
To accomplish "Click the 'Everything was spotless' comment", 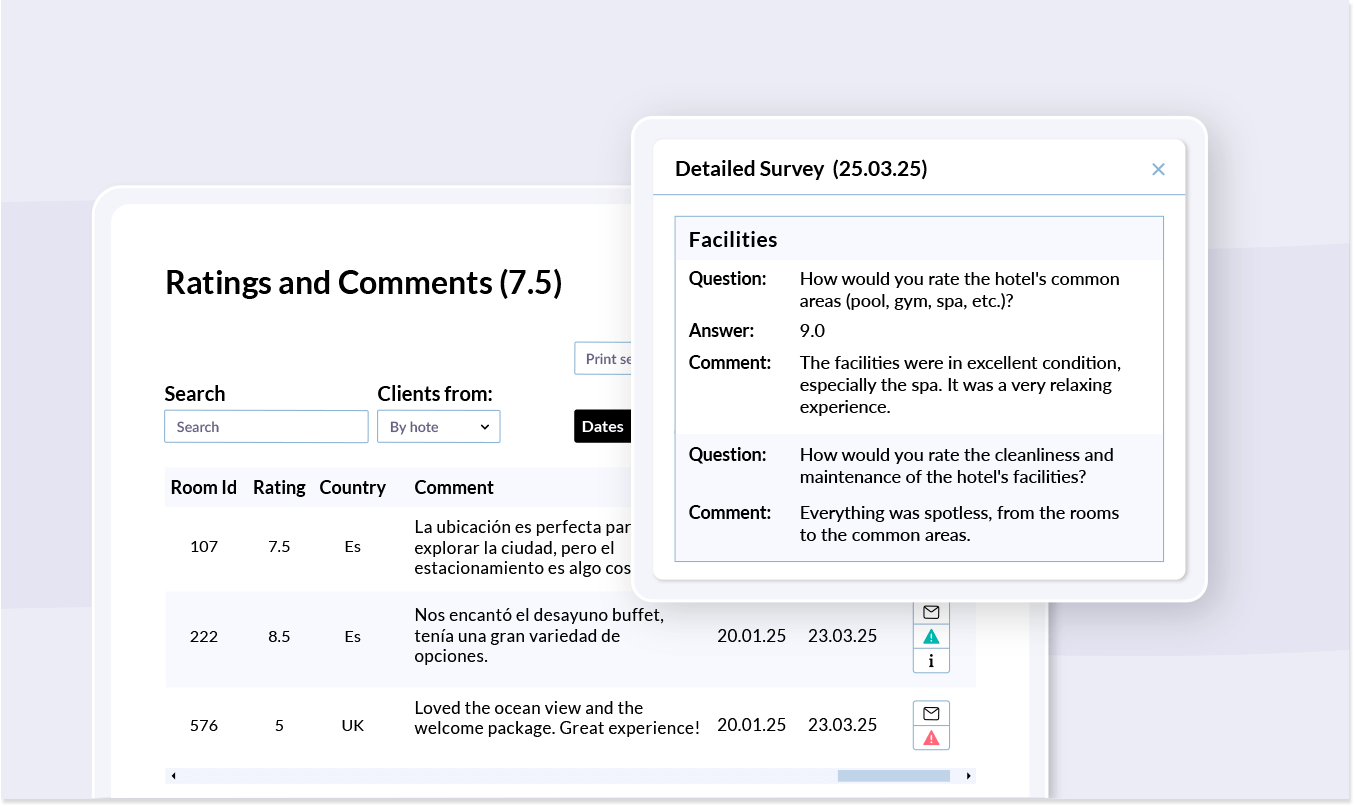I will pyautogui.click(x=959, y=524).
